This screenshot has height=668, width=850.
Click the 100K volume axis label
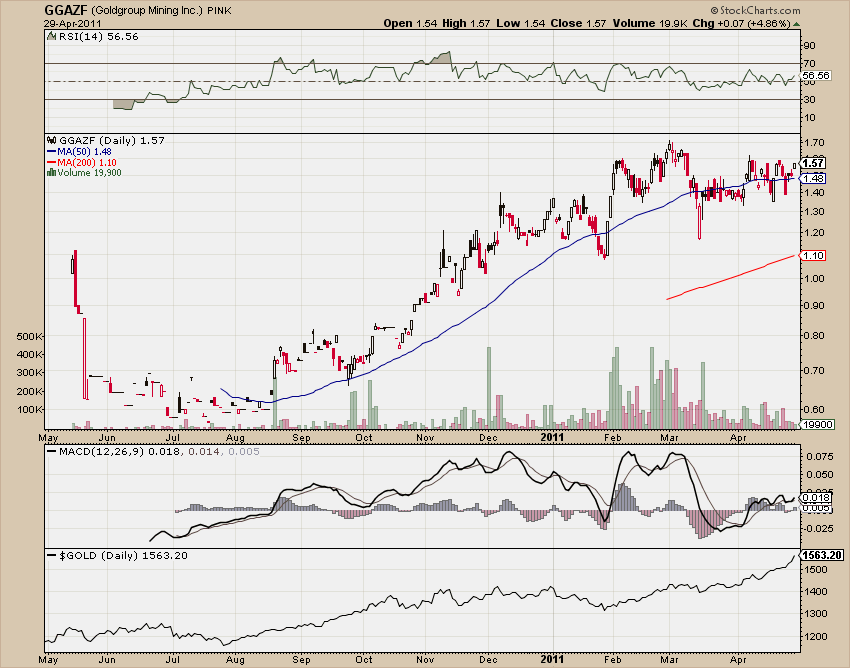point(29,409)
